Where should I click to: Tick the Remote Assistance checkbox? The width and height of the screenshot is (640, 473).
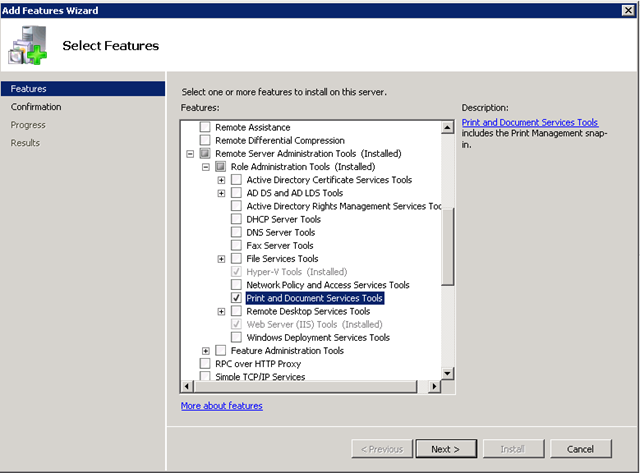click(206, 128)
